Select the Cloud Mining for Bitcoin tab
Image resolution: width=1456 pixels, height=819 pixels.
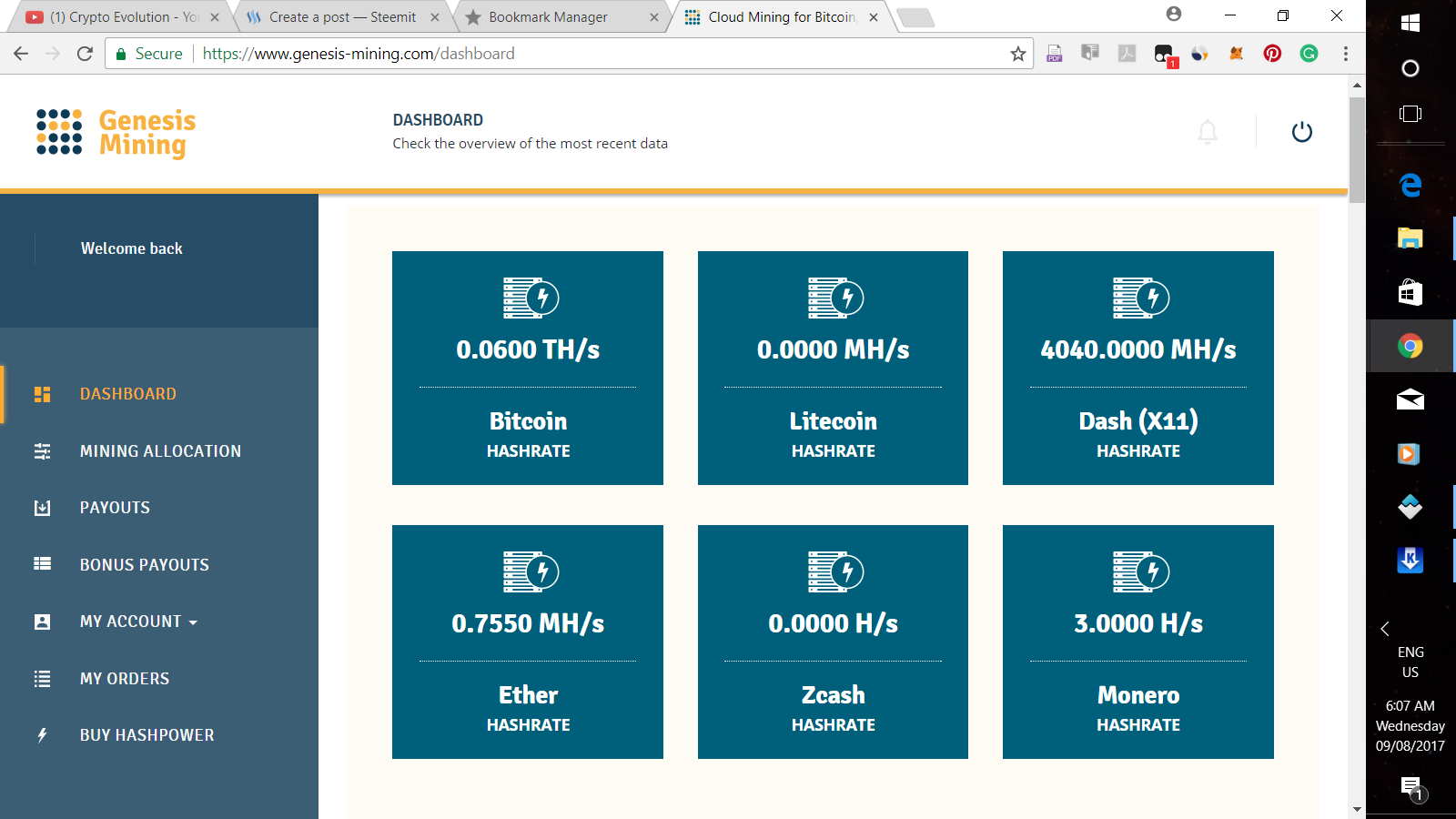(x=781, y=17)
